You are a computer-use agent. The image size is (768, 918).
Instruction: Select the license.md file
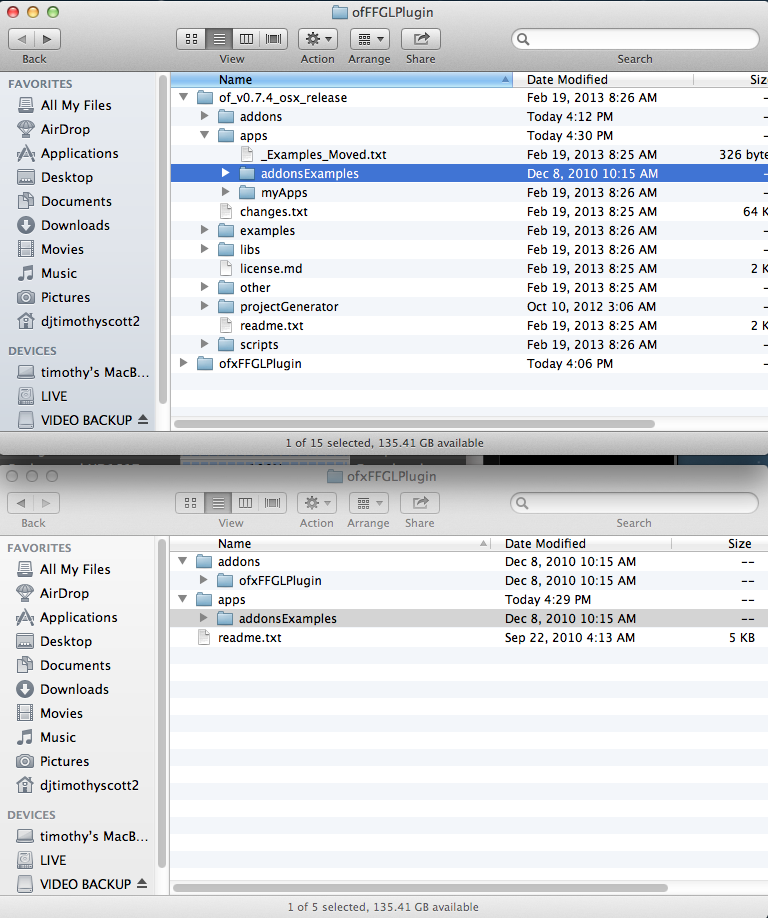(x=270, y=269)
